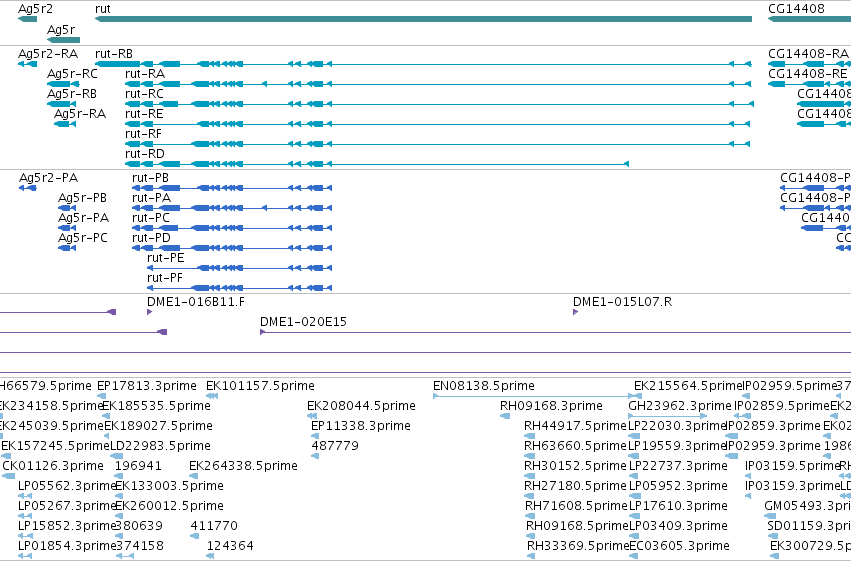Image resolution: width=851 pixels, height=561 pixels.
Task: Click the CG14408-RA transcript label
Action: (x=808, y=54)
